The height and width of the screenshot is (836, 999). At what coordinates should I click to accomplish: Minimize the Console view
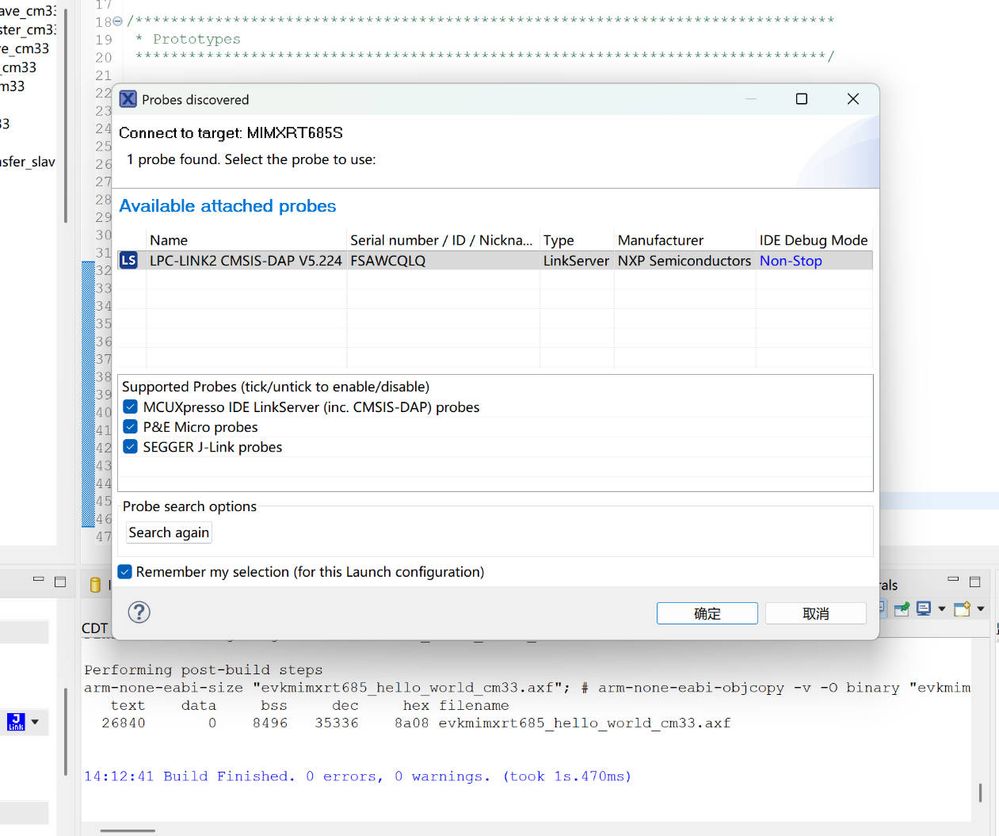tap(953, 579)
